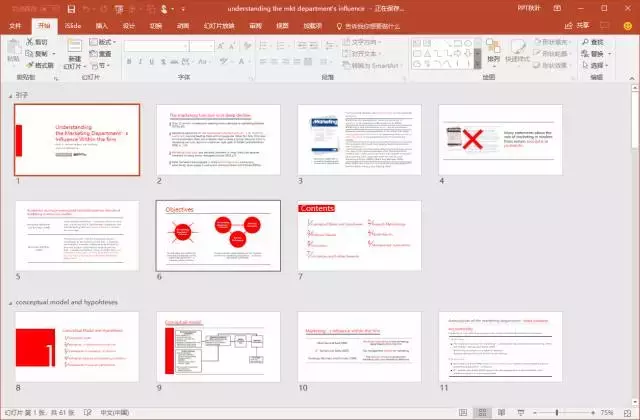The height and width of the screenshot is (420, 640).
Task: Open the Text Direction (文字方向) dropdown
Action: click(x=361, y=42)
